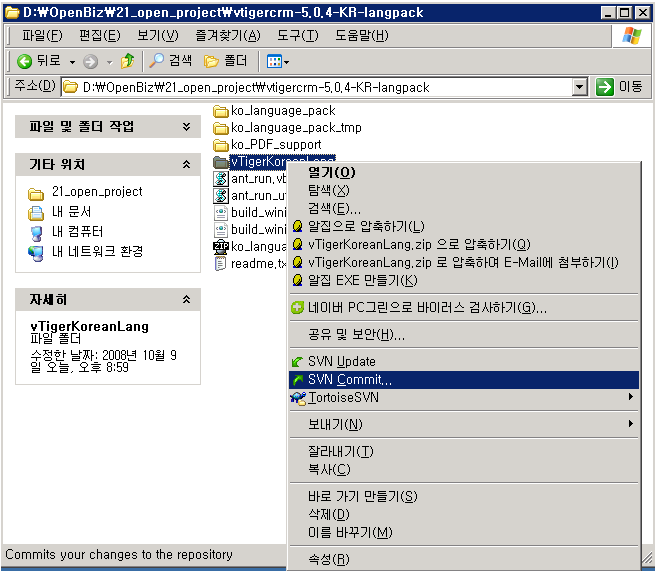Choose 이름 바꾸기(M) from context menu

[x=464, y=532]
